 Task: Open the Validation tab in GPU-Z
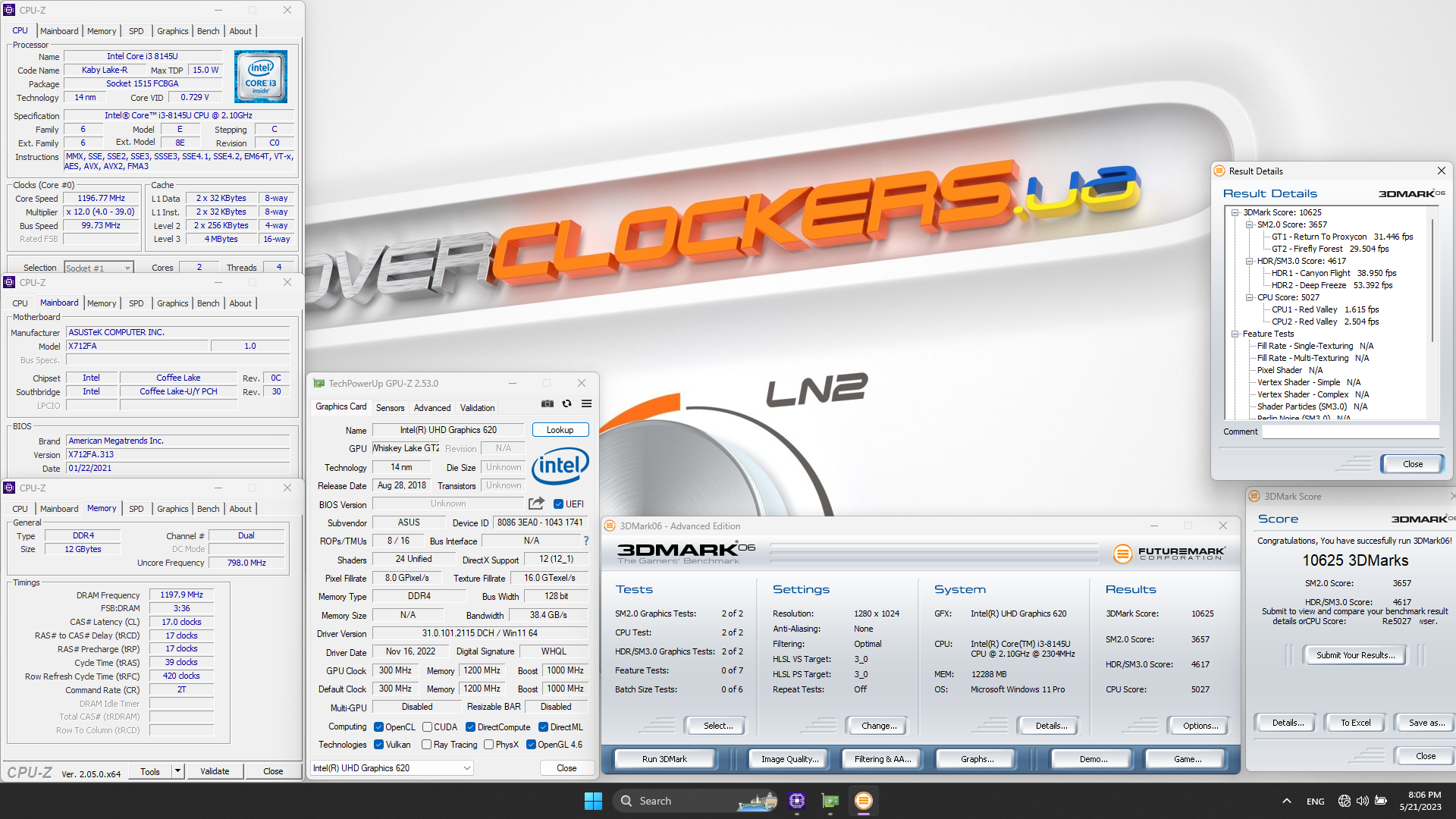477,408
